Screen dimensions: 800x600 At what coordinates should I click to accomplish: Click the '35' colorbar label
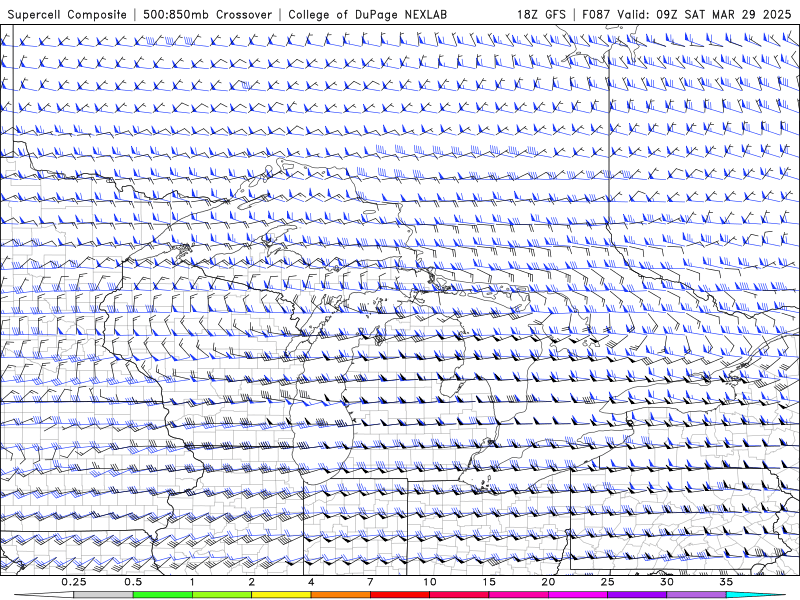(726, 582)
